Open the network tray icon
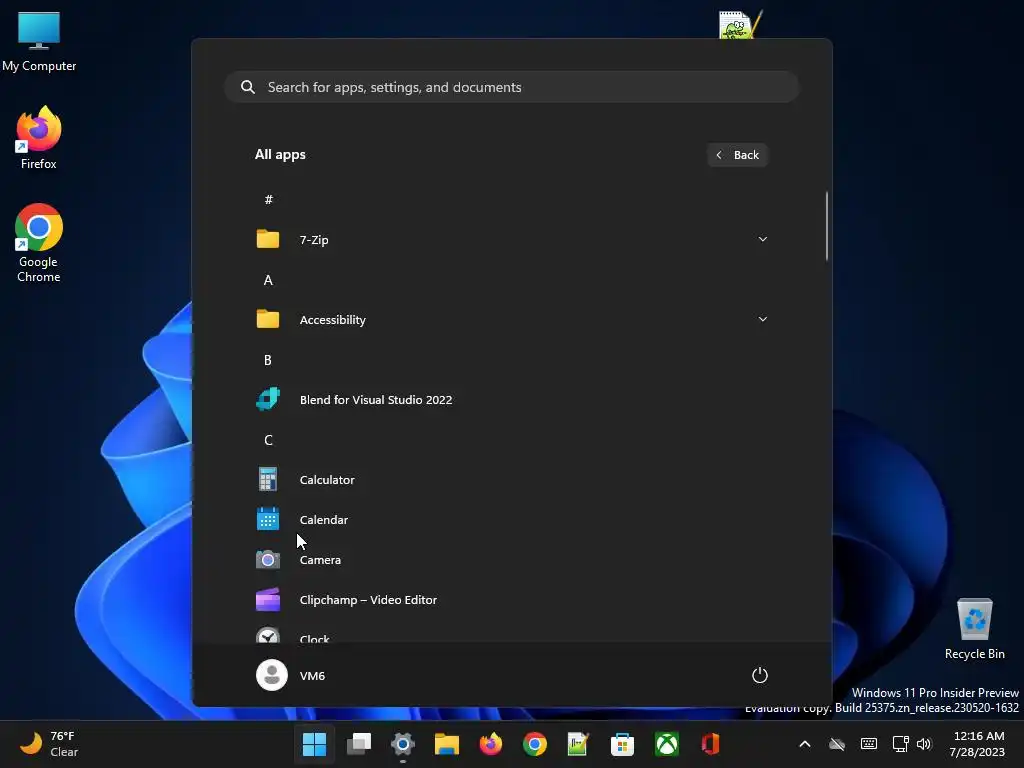The width and height of the screenshot is (1024, 768). [901, 744]
